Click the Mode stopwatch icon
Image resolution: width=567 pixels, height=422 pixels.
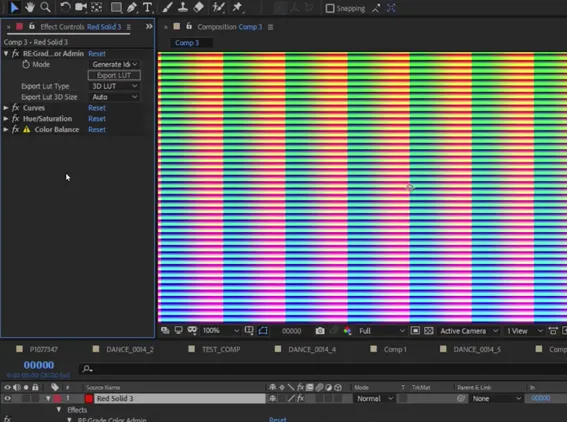26,64
